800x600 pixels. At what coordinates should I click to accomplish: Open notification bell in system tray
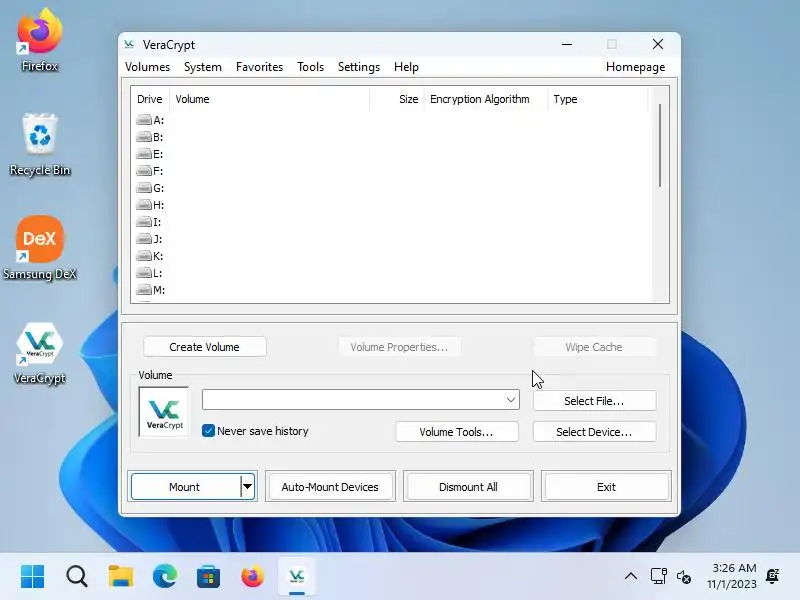pos(773,576)
